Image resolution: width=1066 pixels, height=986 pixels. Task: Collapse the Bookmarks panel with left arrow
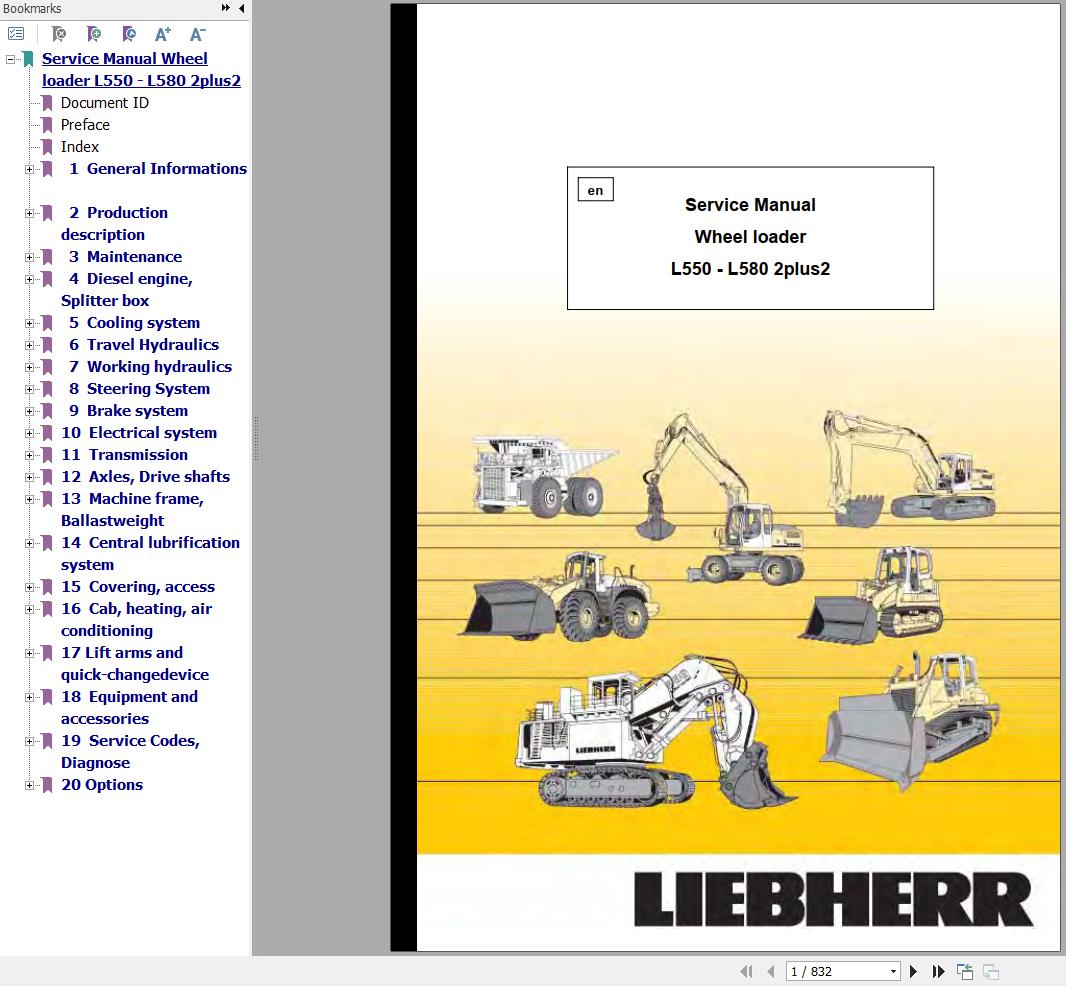(241, 8)
